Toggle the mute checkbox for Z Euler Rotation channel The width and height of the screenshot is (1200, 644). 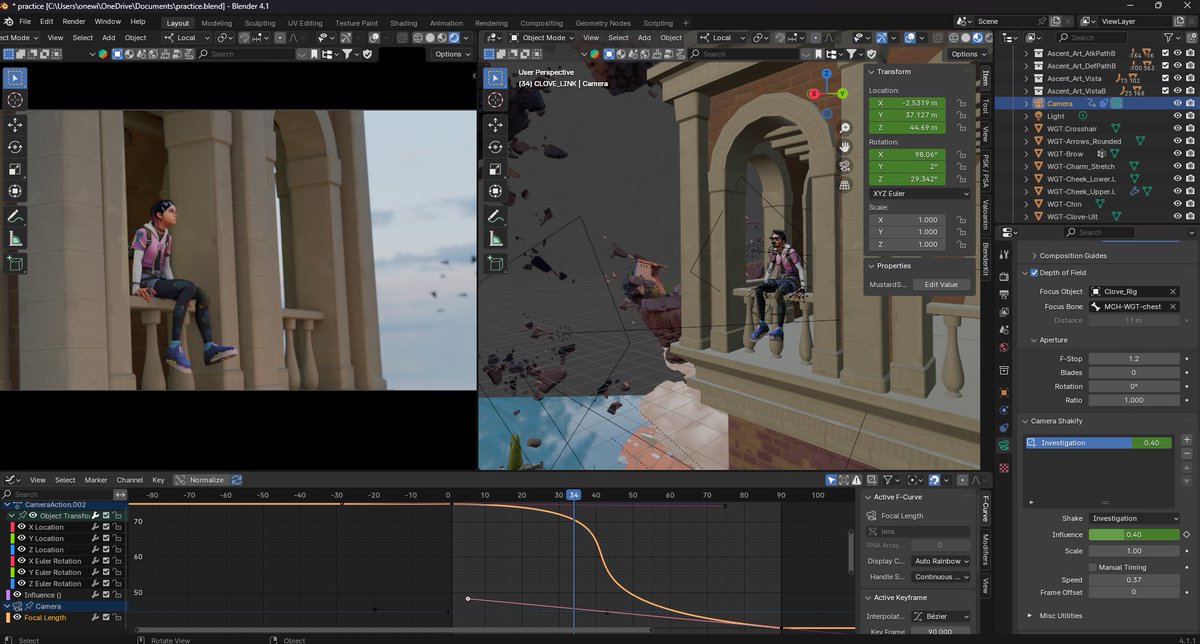click(106, 584)
